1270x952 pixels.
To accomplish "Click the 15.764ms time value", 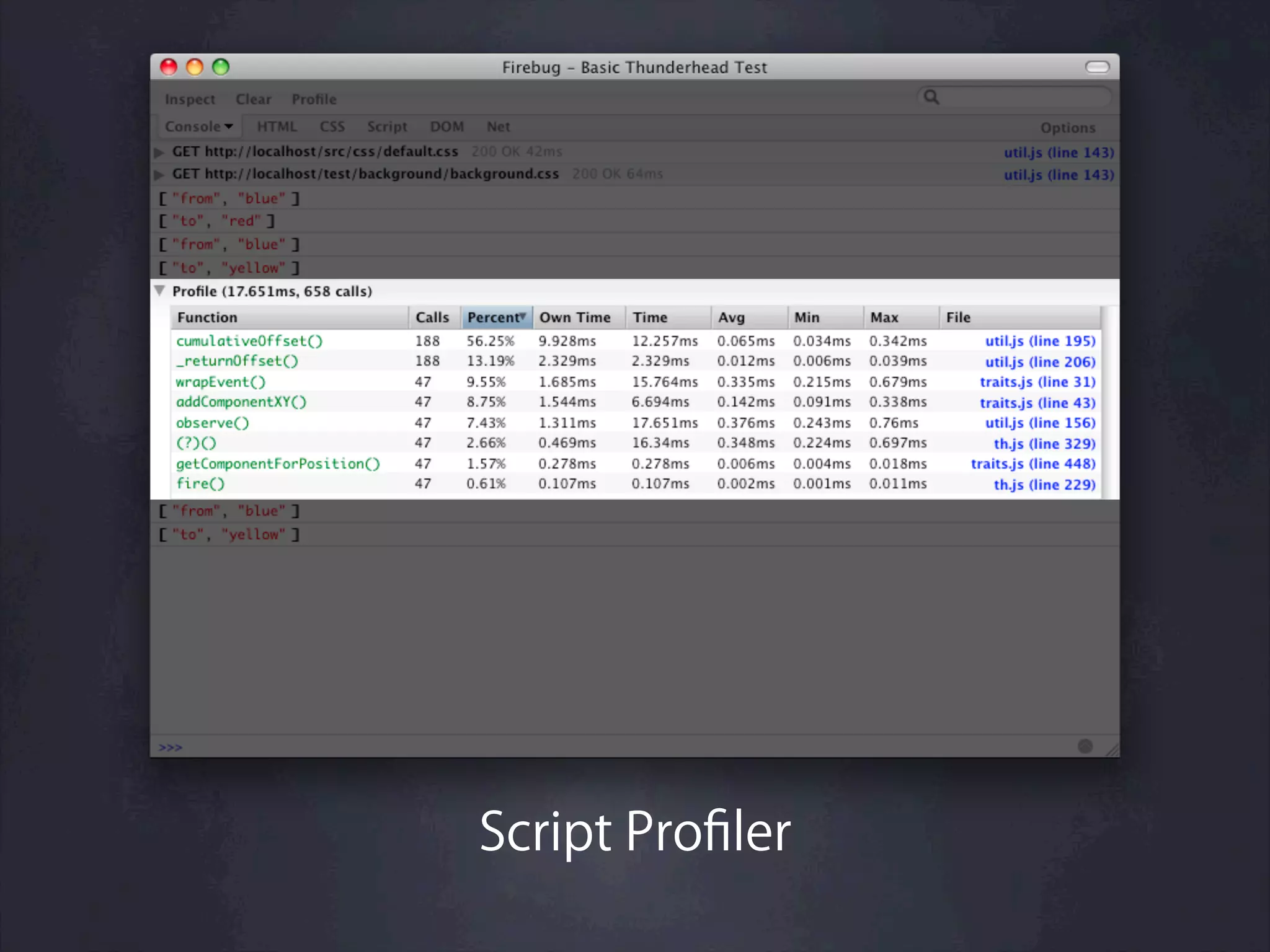I will 664,382.
